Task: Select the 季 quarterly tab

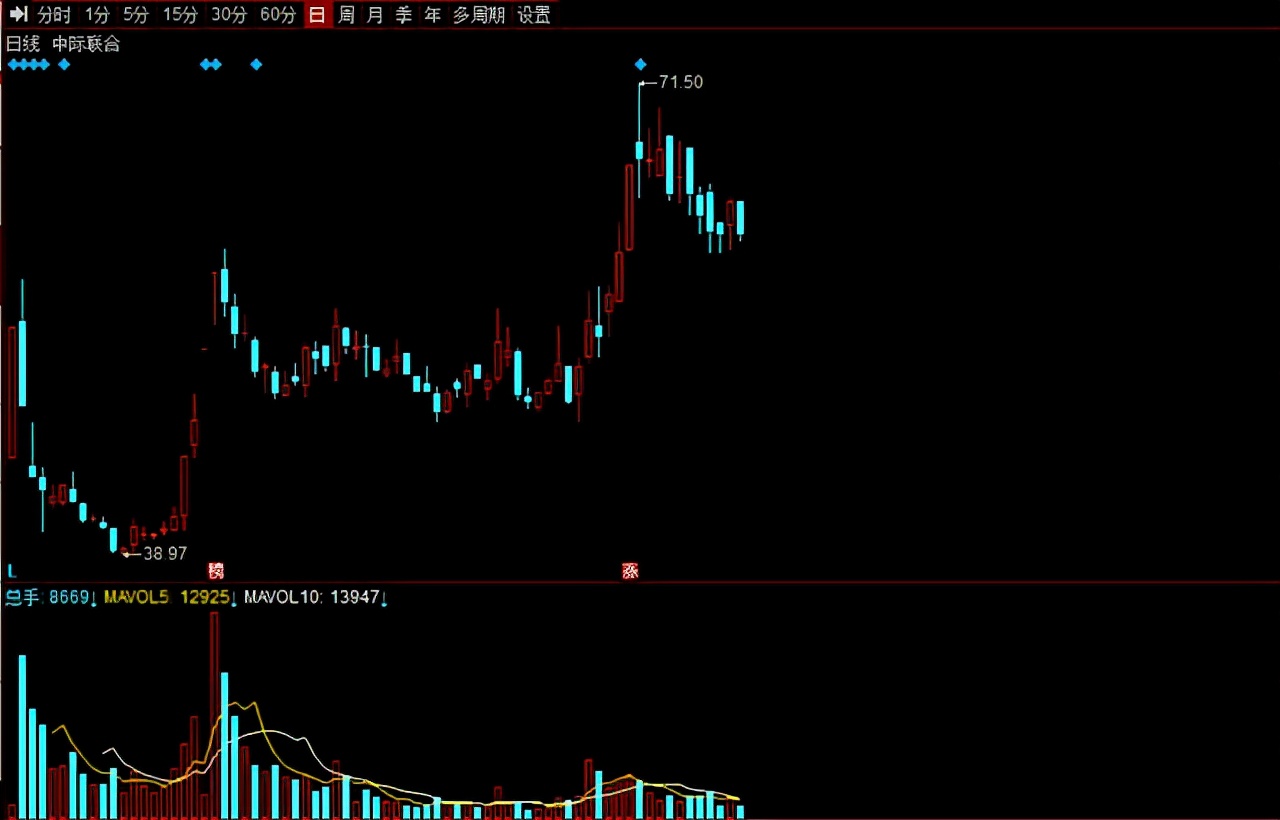Action: 404,14
